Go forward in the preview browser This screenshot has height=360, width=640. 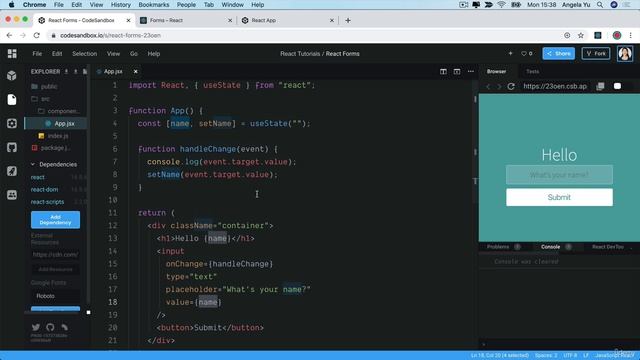[x=499, y=87]
